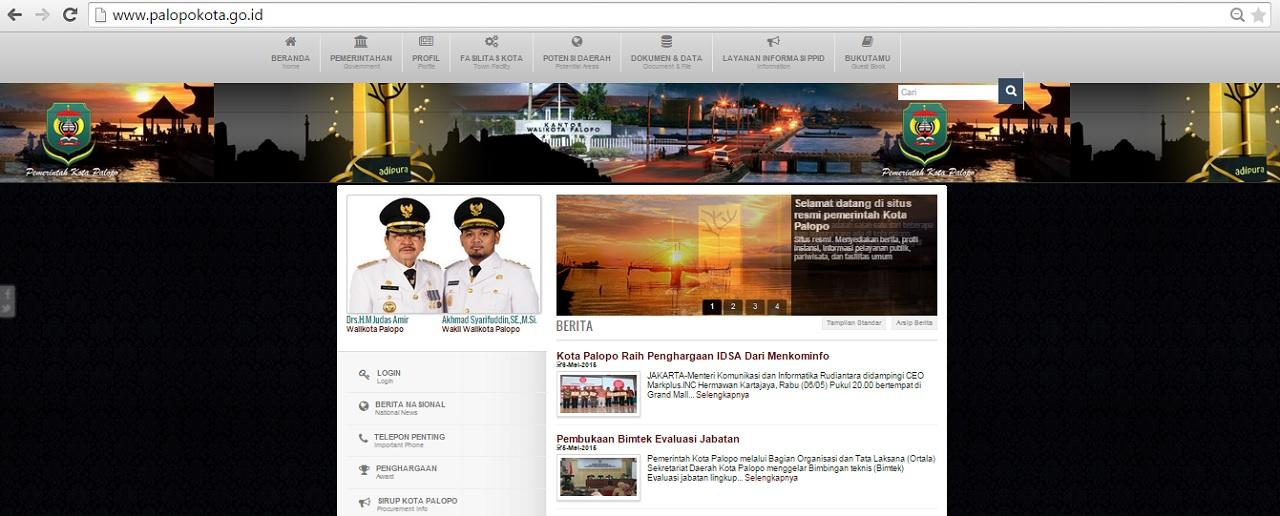Switch to slide 3 in the banner slider
Viewport: 1280px width, 516px height.
point(754,307)
